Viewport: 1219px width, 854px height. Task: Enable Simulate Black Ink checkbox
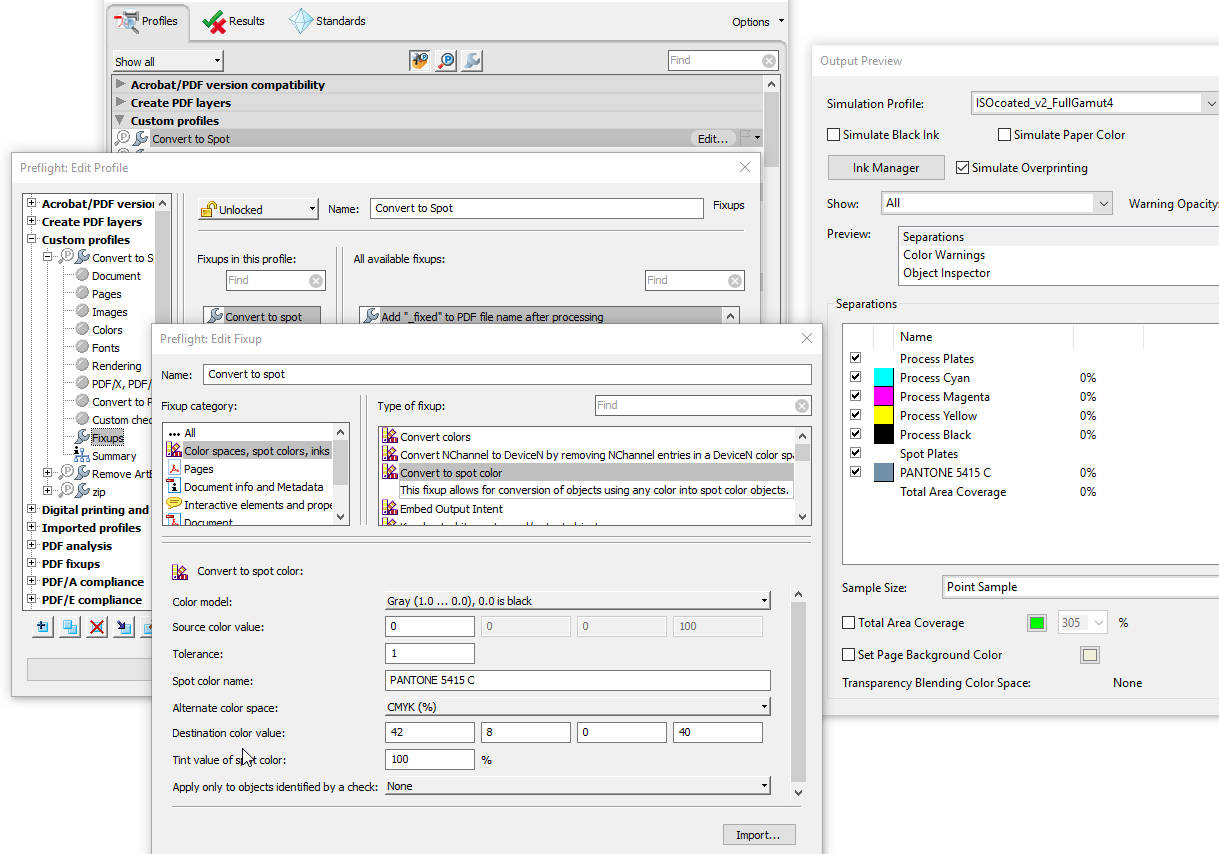[x=834, y=135]
